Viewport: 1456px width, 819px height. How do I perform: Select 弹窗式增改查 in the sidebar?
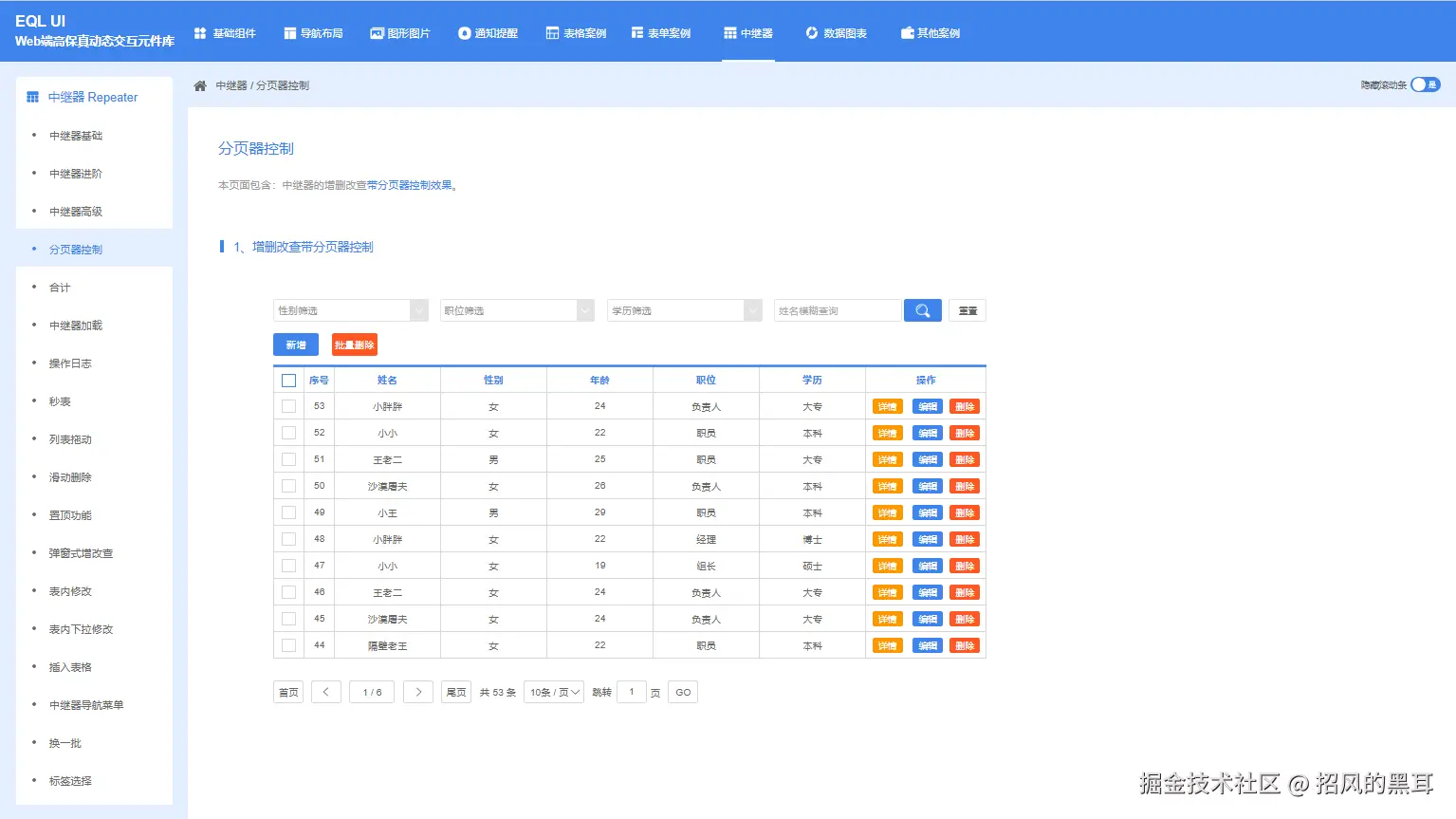point(94,553)
